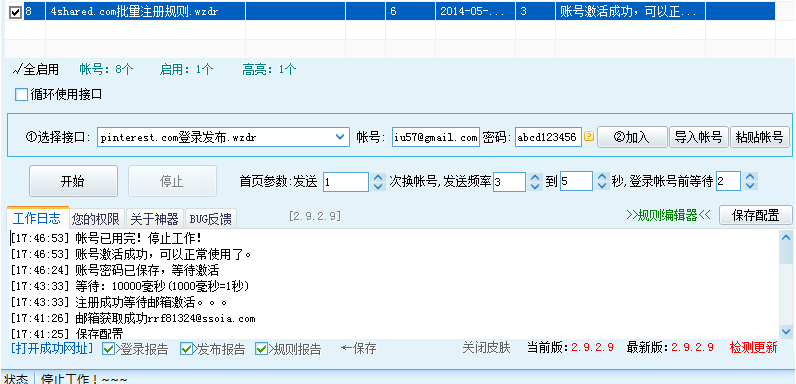Screen dimensions: 796x384
Task: Click the ←保存 link
Action: click(x=358, y=348)
